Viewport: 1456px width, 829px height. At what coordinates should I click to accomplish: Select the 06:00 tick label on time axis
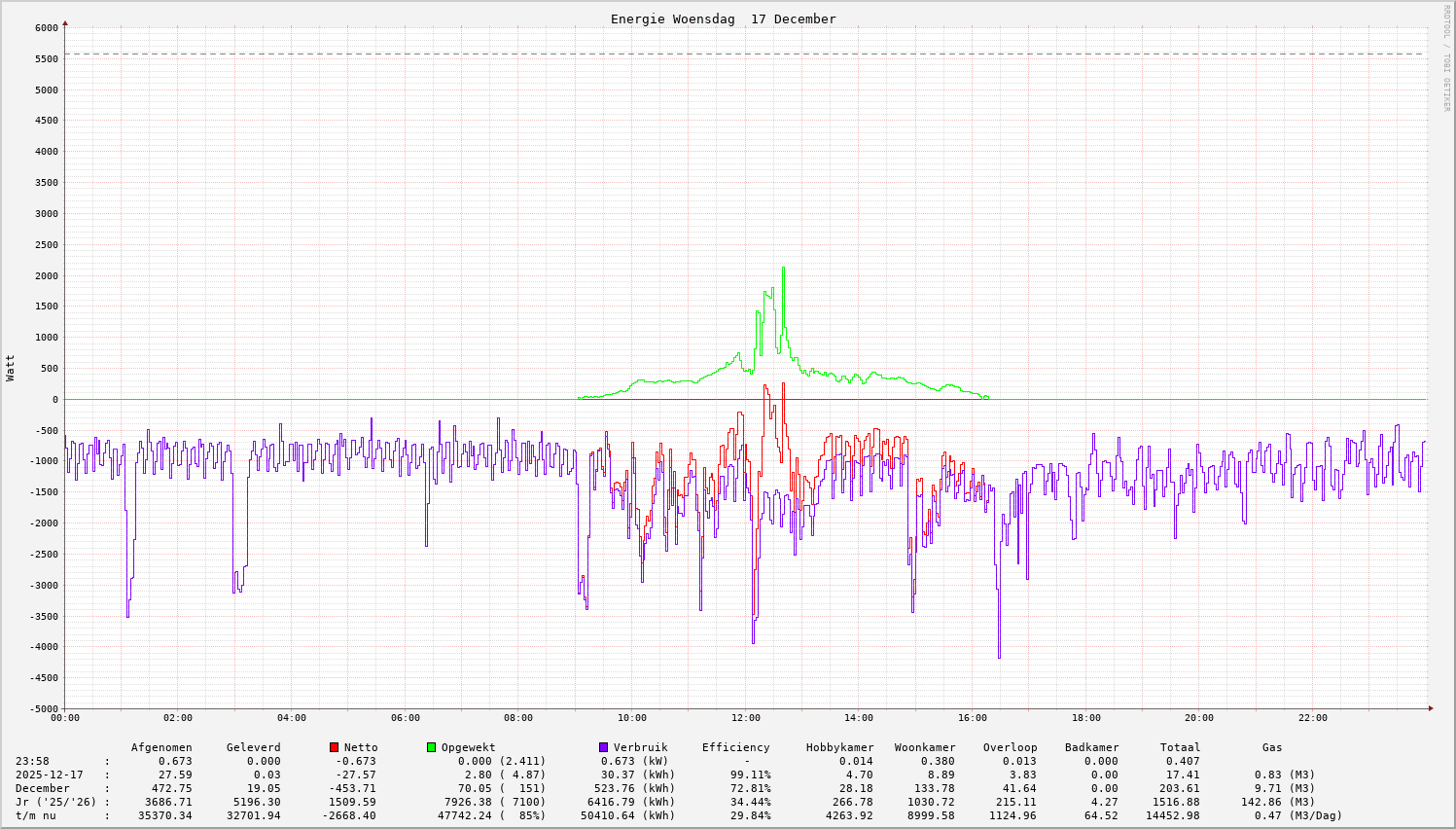point(405,718)
